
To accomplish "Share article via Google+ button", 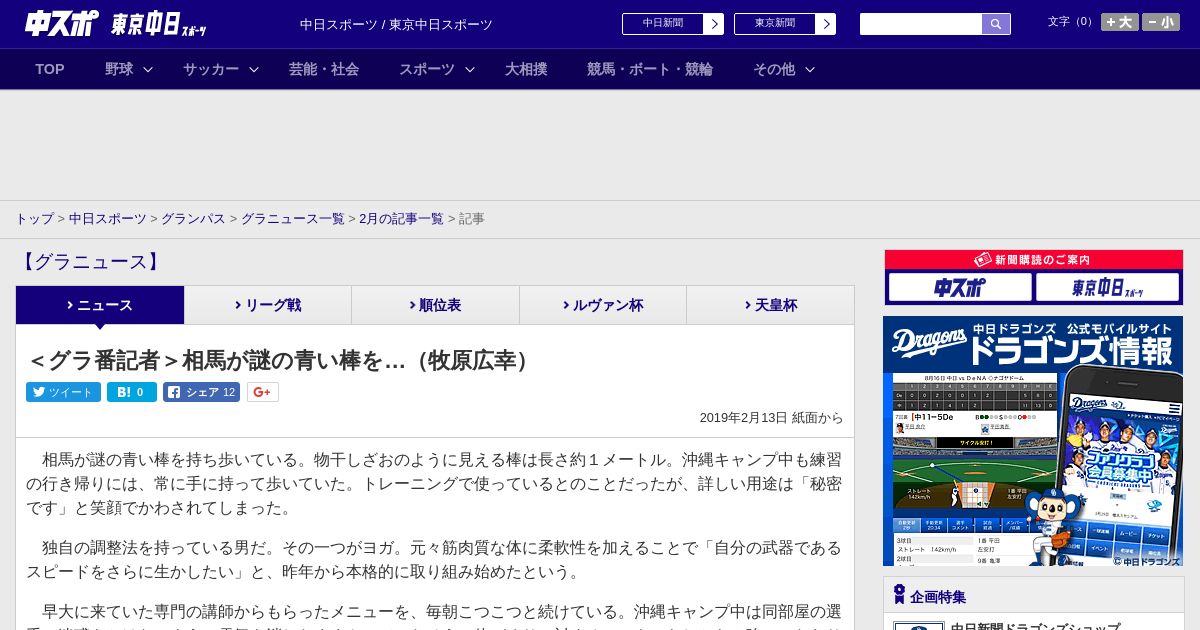I will (x=262, y=392).
